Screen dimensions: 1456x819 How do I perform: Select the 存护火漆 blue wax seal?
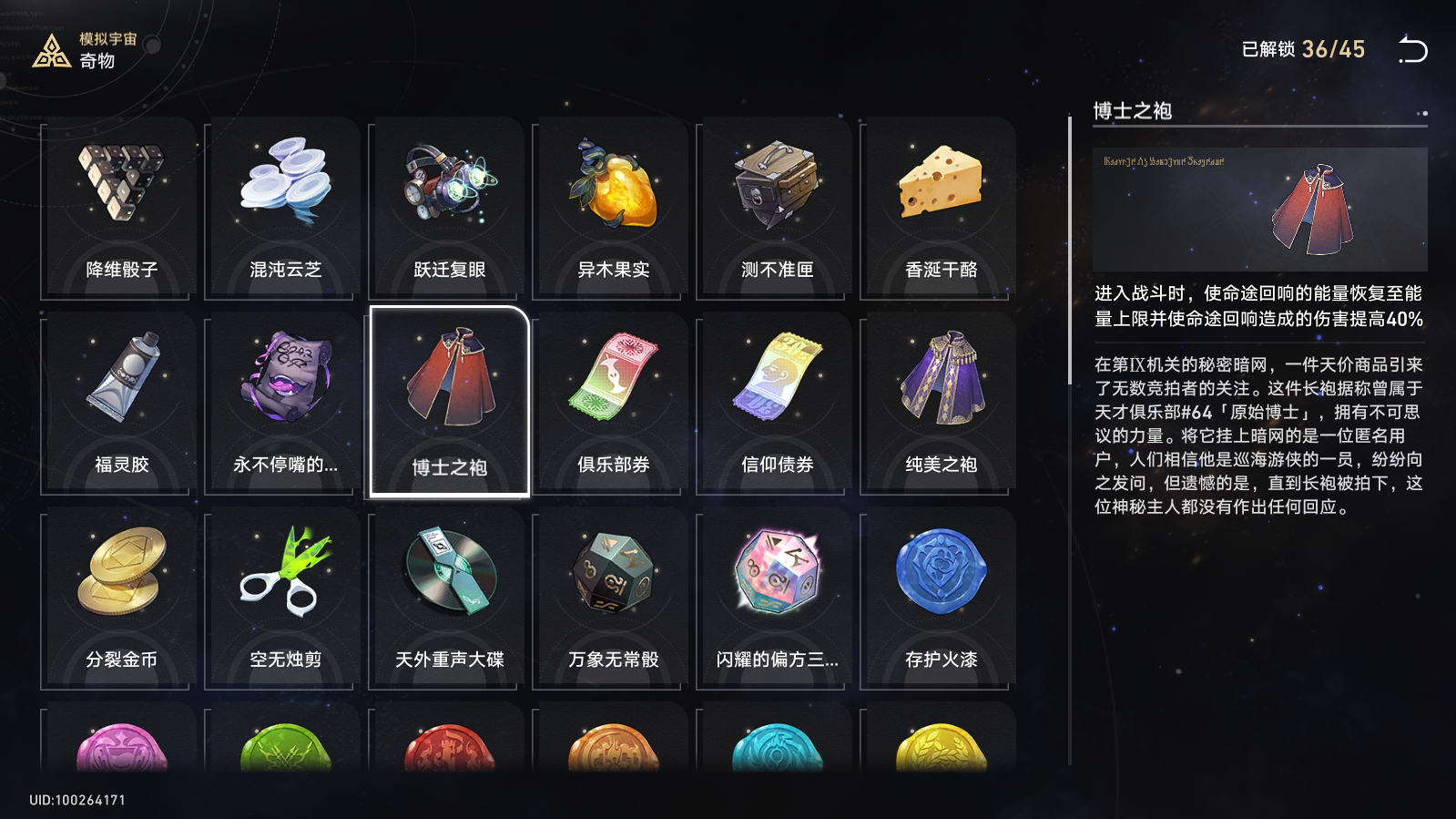pos(939,598)
